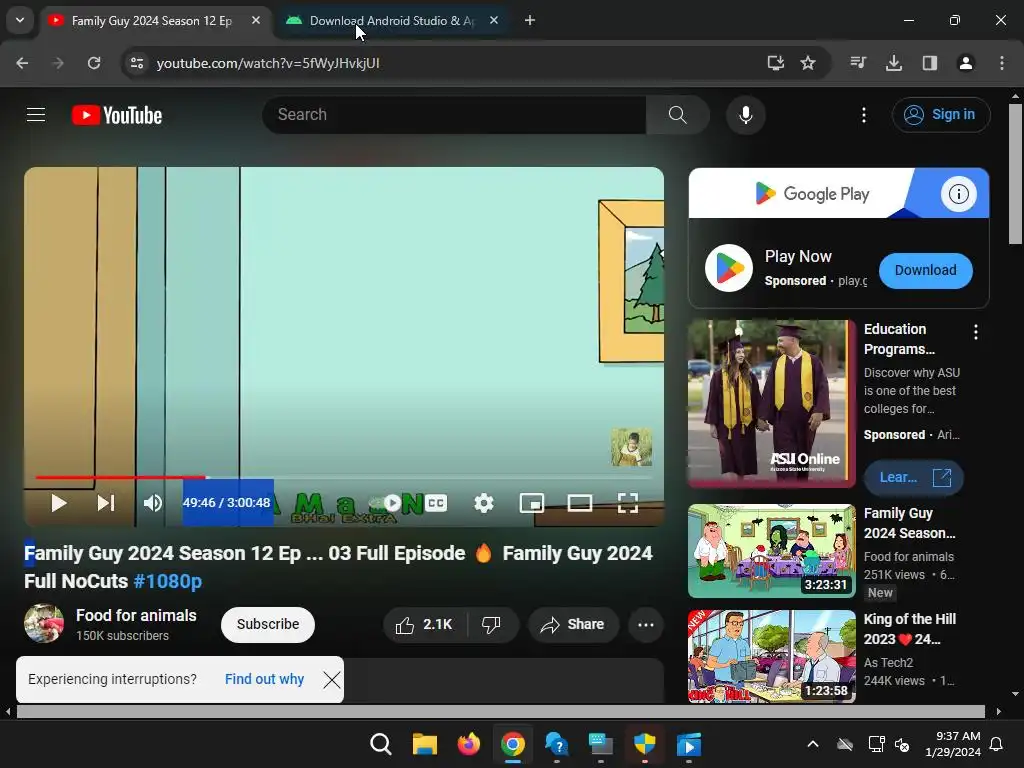This screenshot has width=1024, height=768.
Task: Subscribe to Food for animals
Action: [268, 624]
